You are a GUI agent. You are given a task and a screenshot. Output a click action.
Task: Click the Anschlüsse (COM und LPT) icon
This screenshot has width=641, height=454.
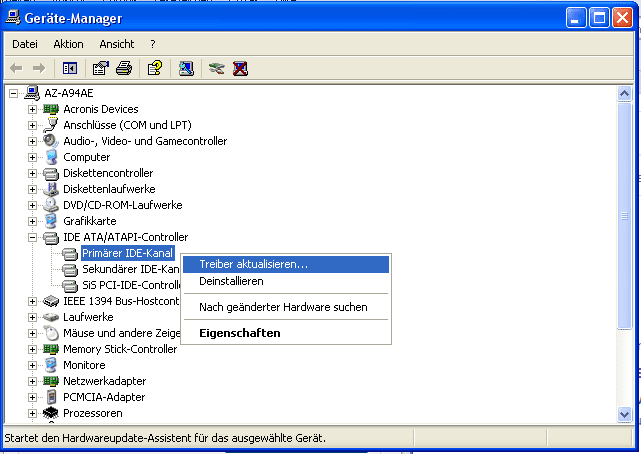coord(51,125)
